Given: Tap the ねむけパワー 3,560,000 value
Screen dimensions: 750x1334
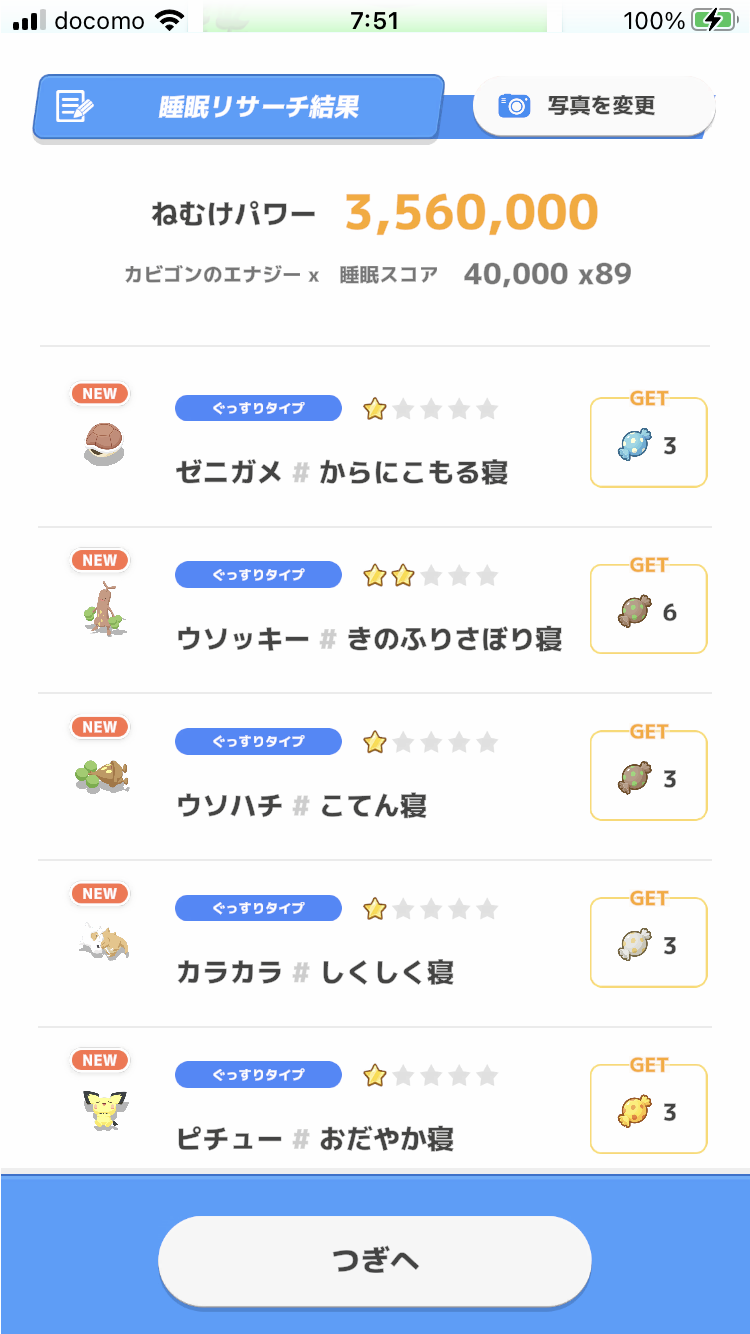Looking at the screenshot, I should [x=472, y=213].
